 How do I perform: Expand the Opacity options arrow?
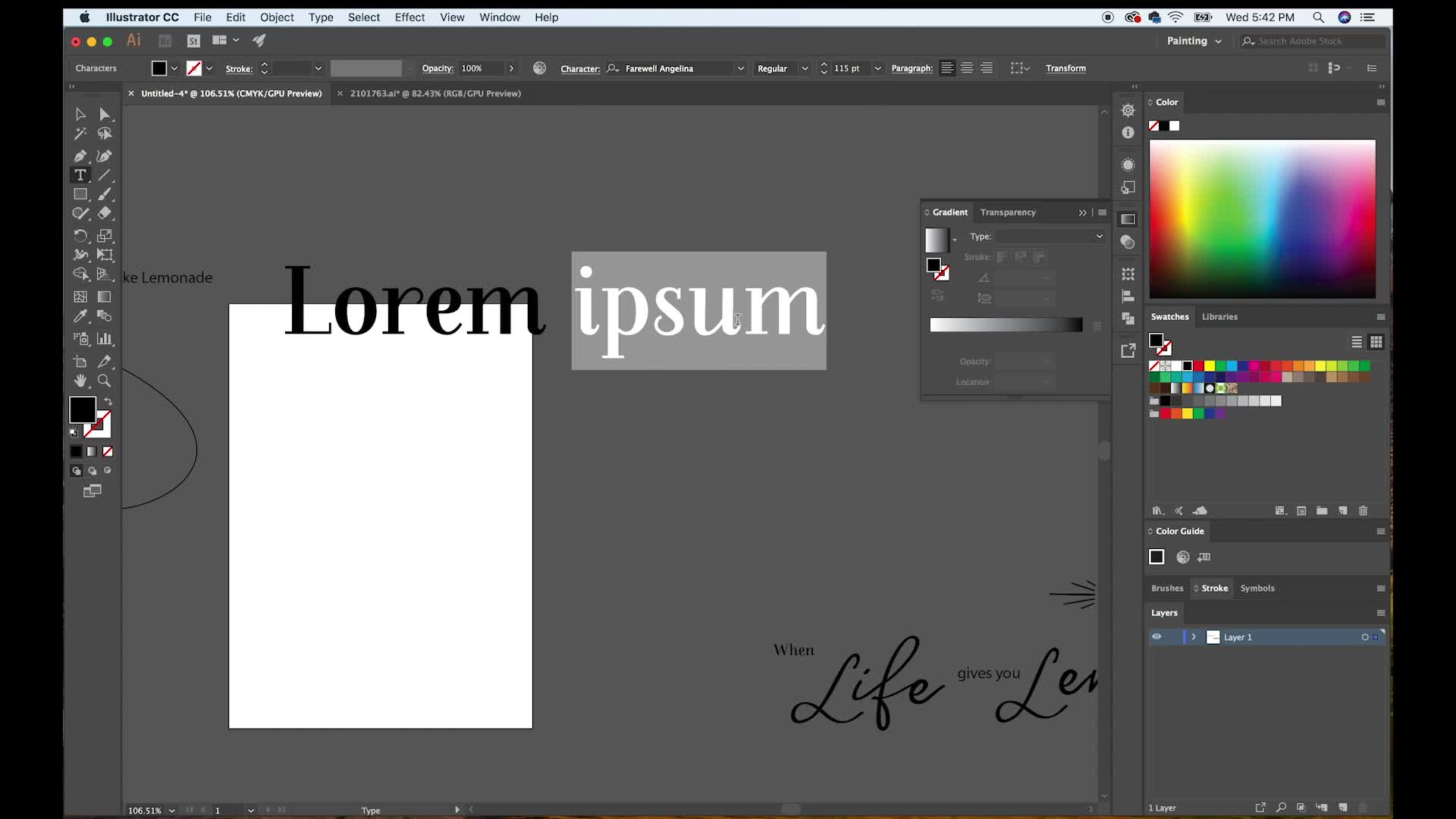511,68
